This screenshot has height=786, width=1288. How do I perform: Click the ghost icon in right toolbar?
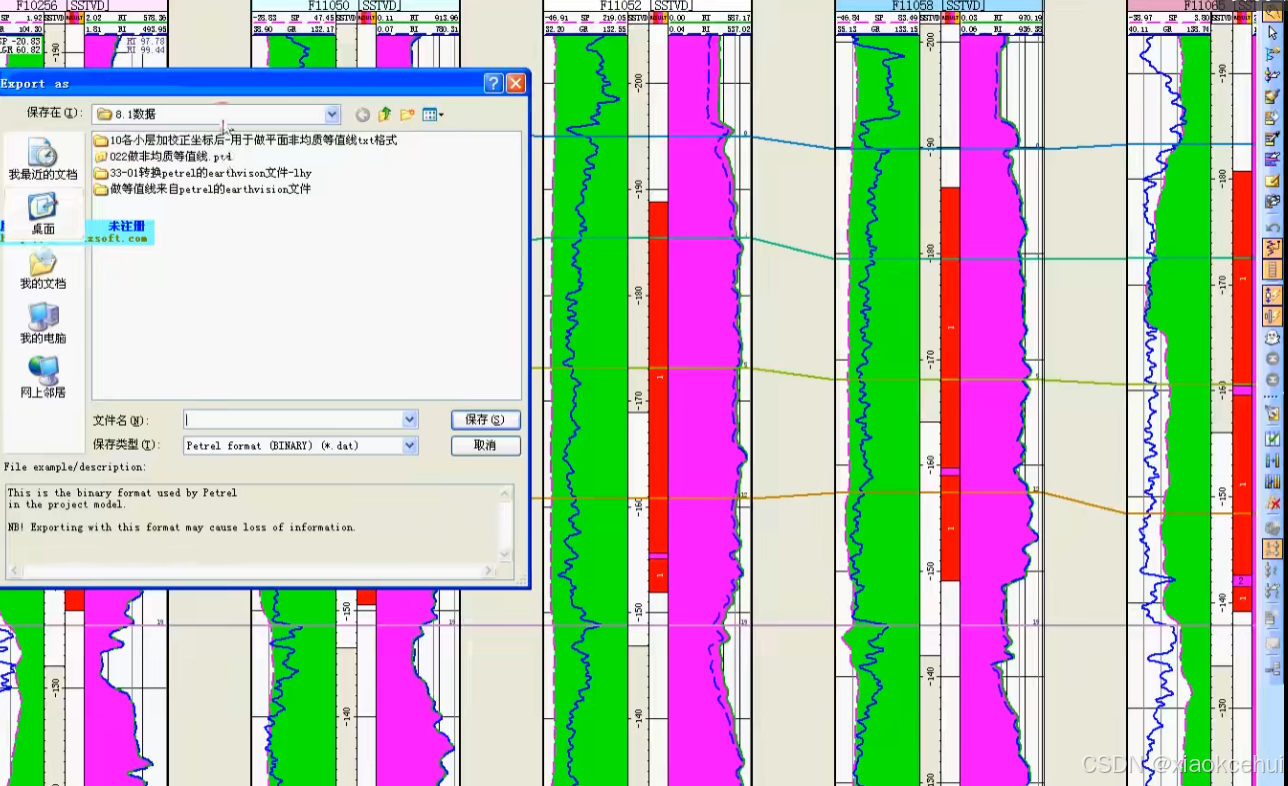pyautogui.click(x=1273, y=338)
